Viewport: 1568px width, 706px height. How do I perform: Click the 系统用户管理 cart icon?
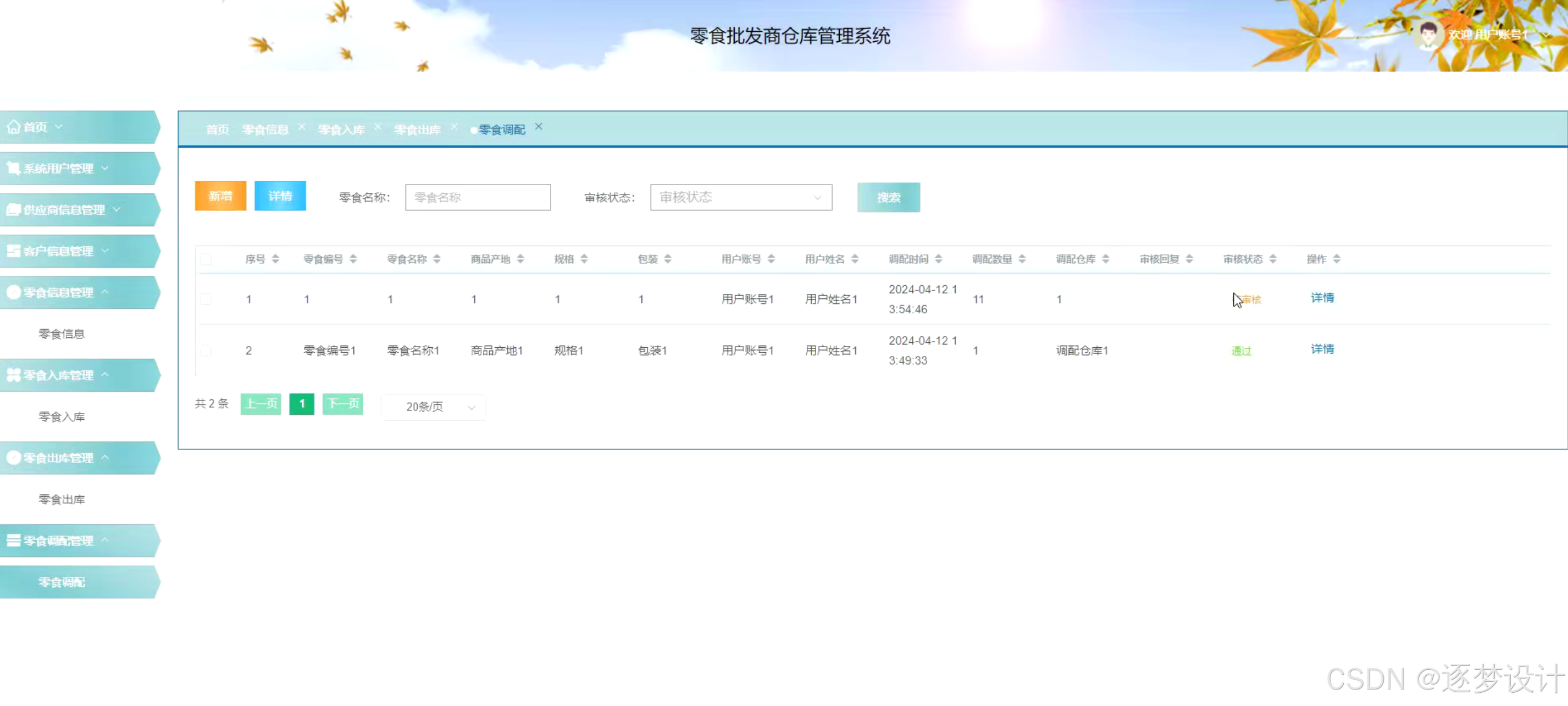click(x=13, y=168)
